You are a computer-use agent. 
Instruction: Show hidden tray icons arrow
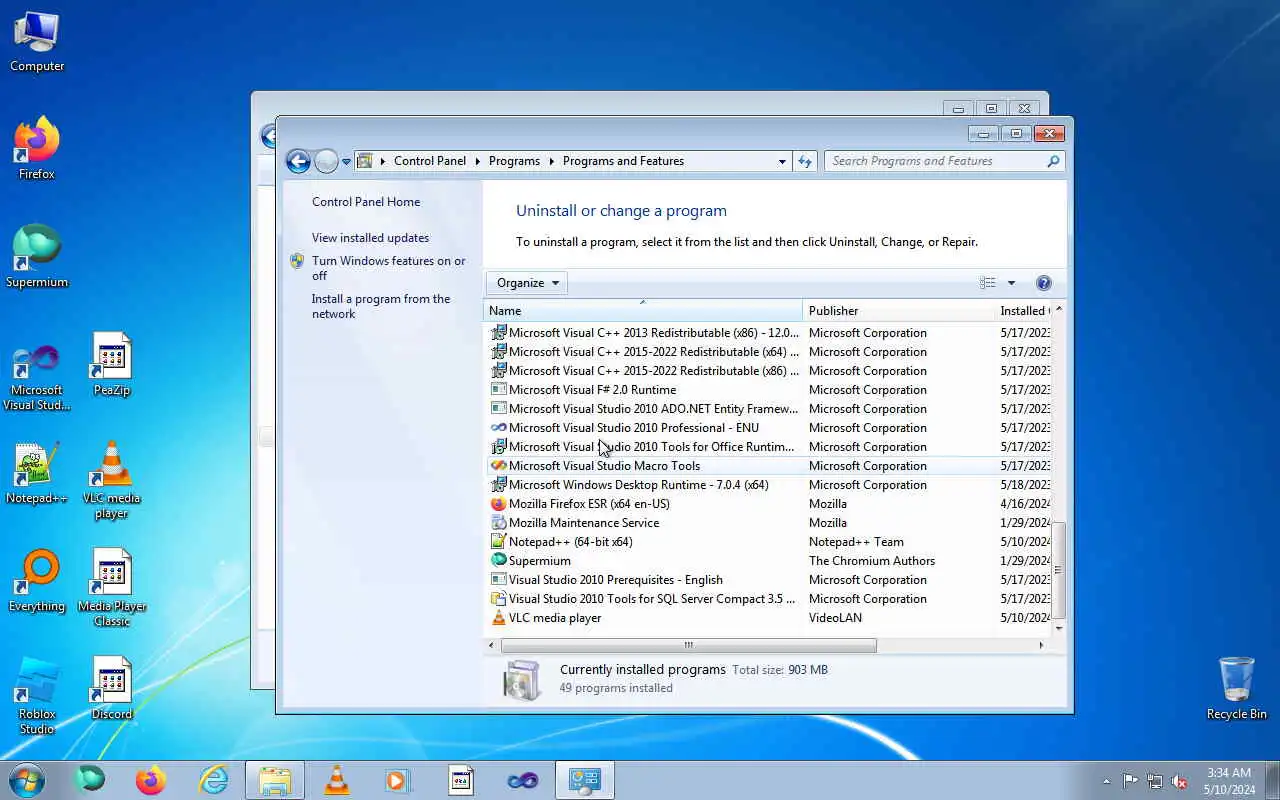(1106, 781)
